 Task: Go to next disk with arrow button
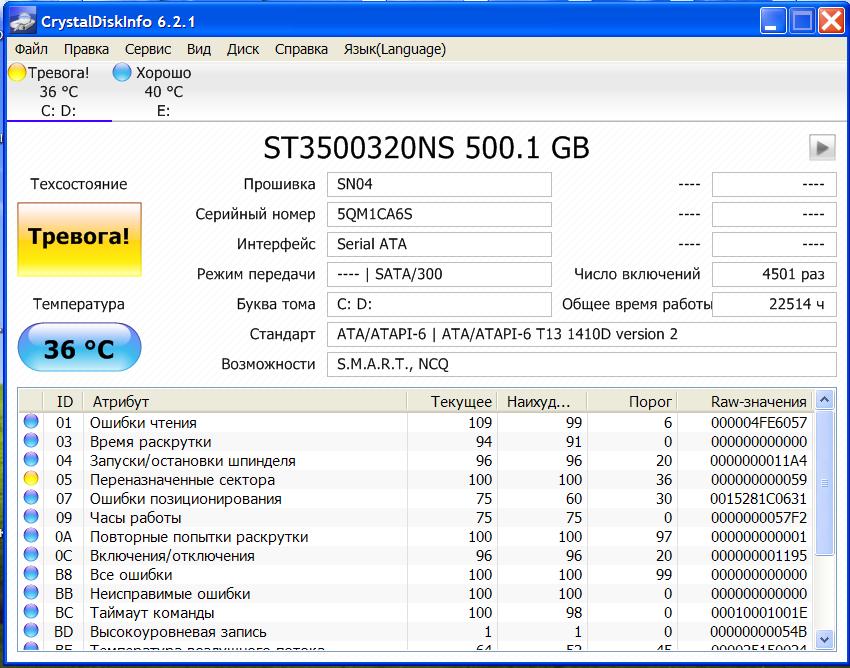pyautogui.click(x=822, y=147)
